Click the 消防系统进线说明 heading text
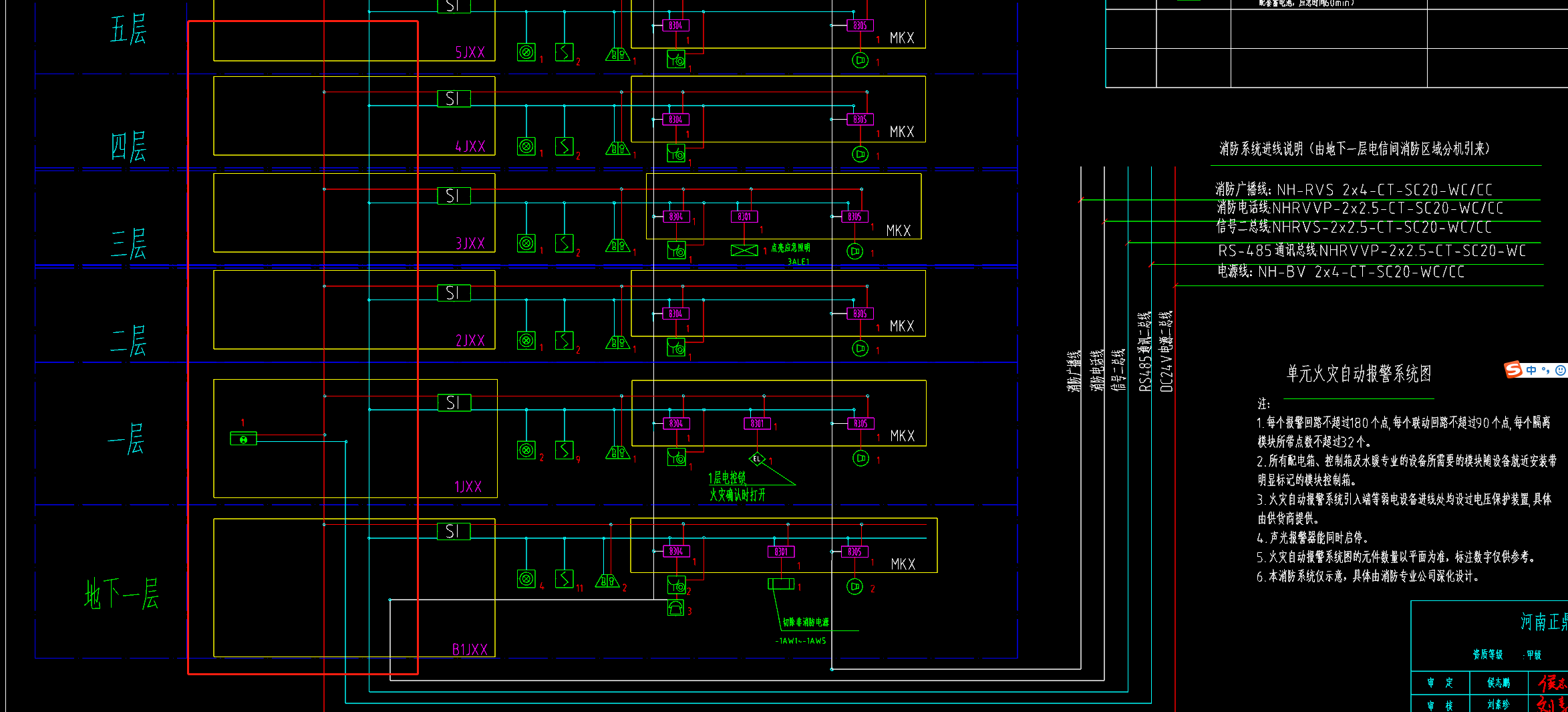The height and width of the screenshot is (712, 1568). click(x=1354, y=148)
